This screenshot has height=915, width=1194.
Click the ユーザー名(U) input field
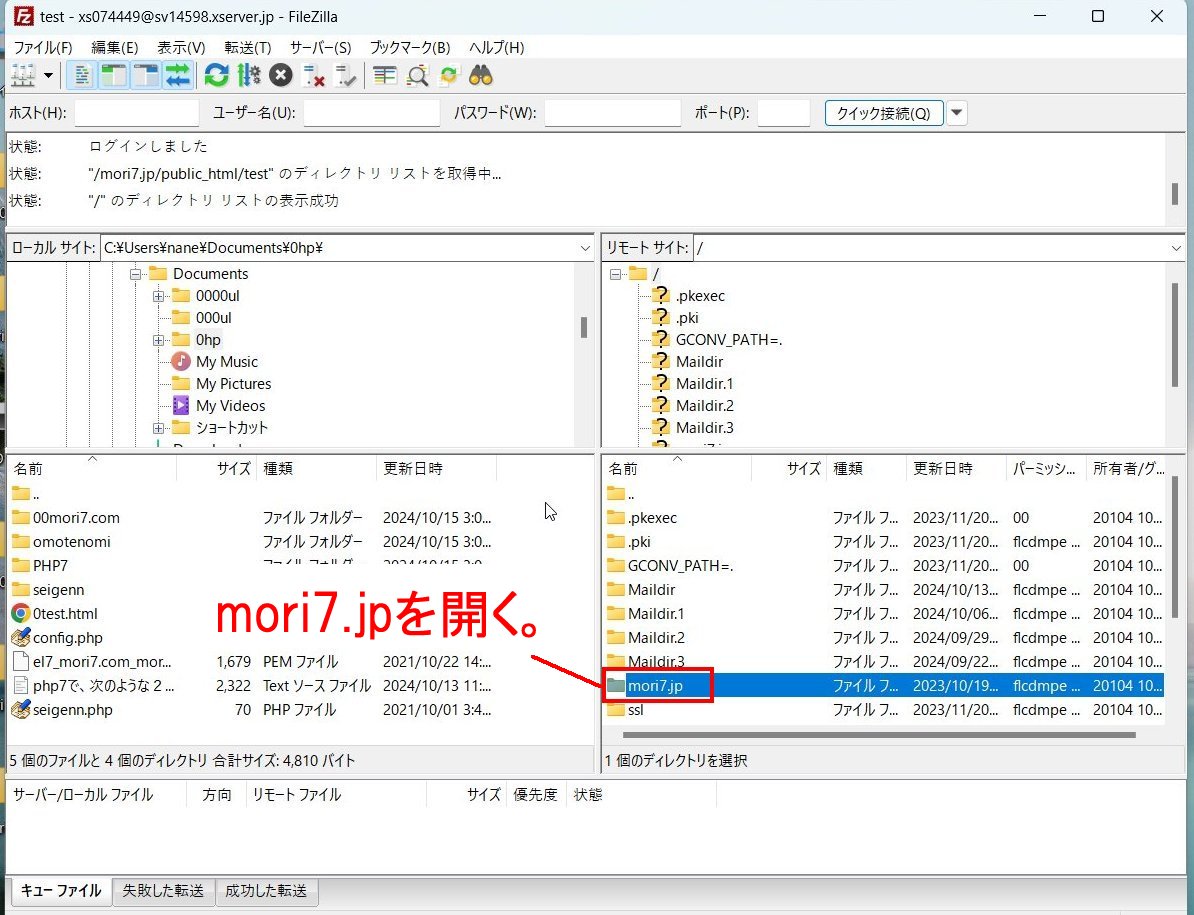point(372,113)
